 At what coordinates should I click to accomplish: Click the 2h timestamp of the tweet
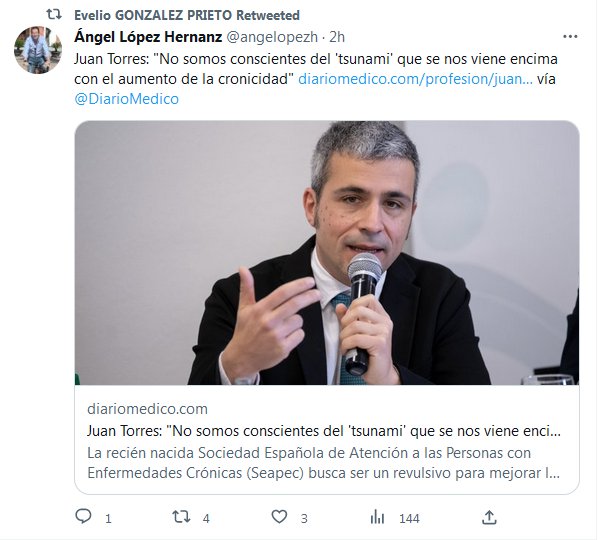tap(337, 37)
